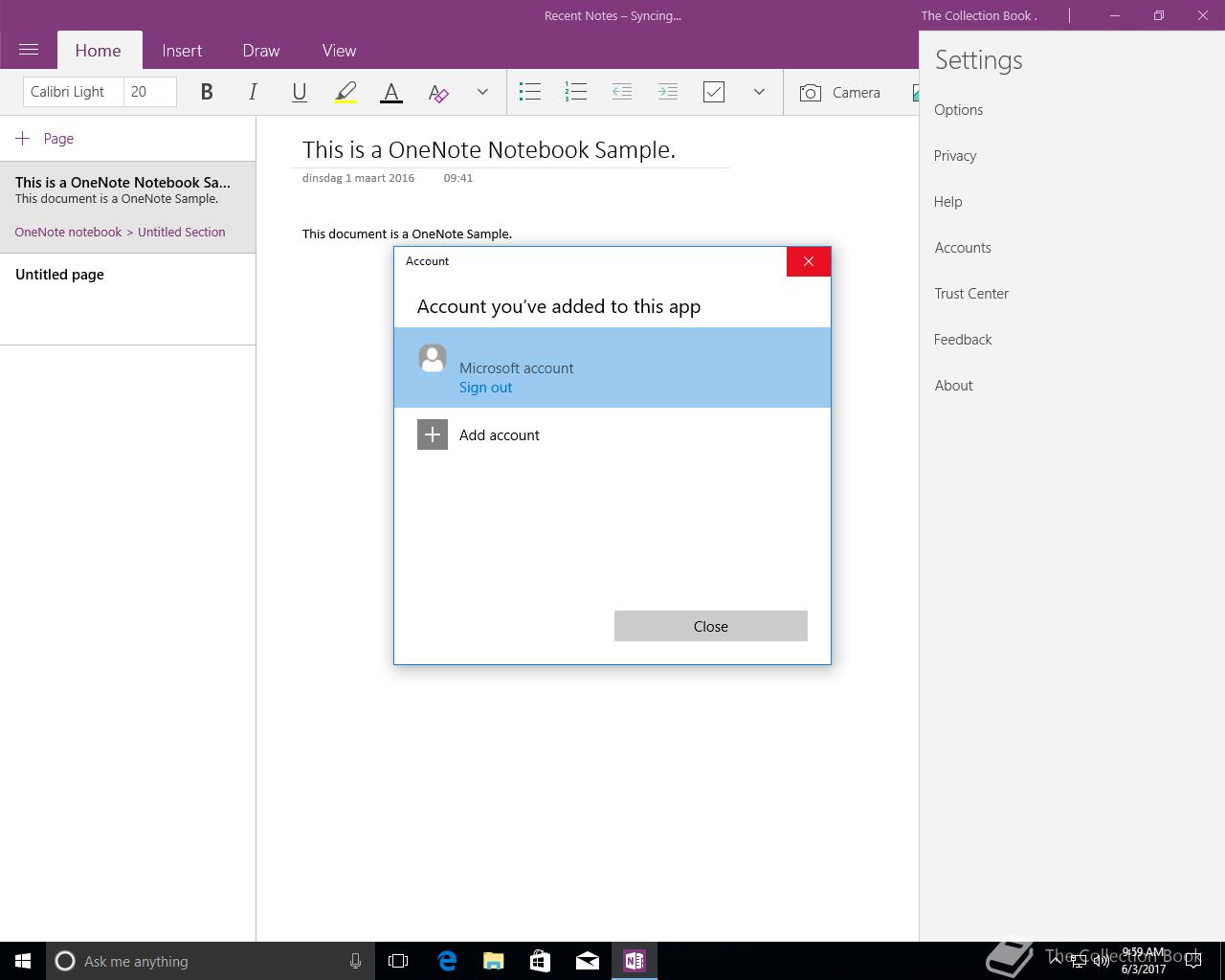This screenshot has width=1225, height=980.
Task: Open Feedback in Settings pane
Action: [963, 340]
